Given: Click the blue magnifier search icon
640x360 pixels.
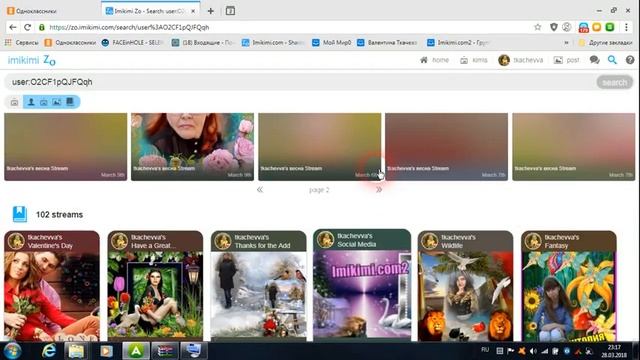Looking at the screenshot, I should click(x=612, y=60).
